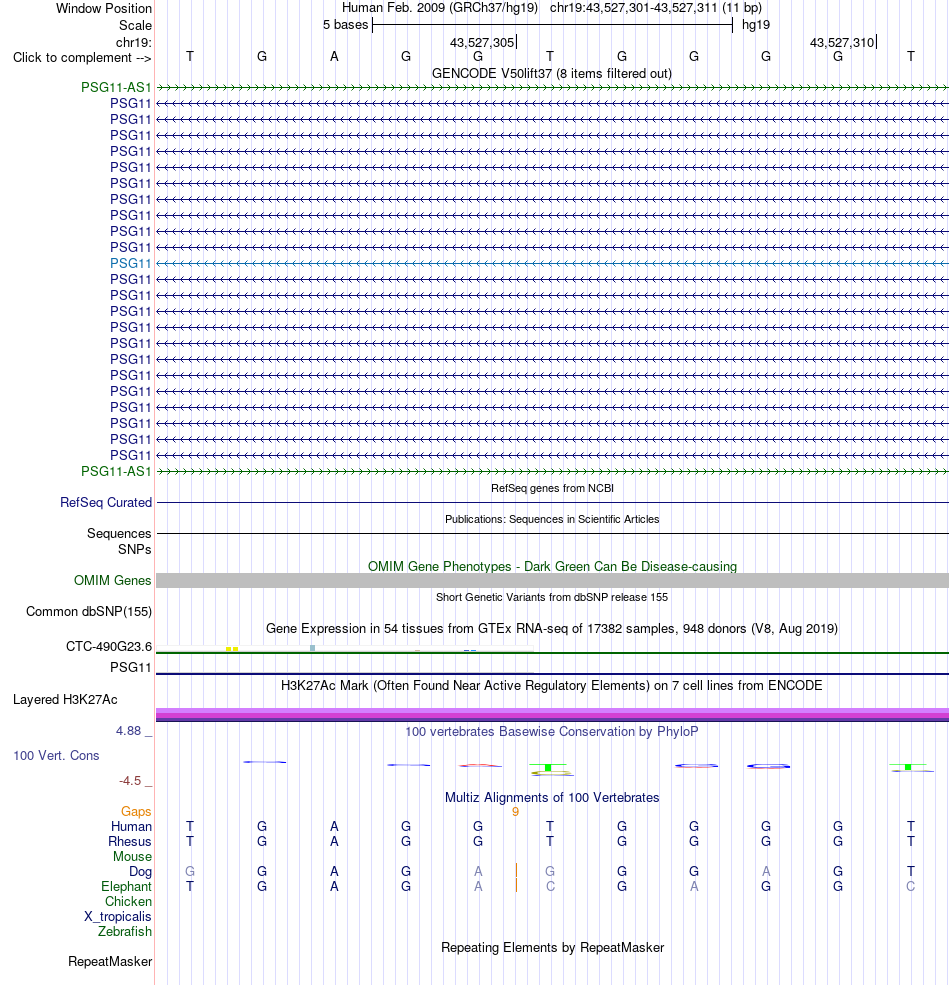Click the orange insertion bar in the Dog row
The height and width of the screenshot is (985, 950).
click(x=516, y=871)
